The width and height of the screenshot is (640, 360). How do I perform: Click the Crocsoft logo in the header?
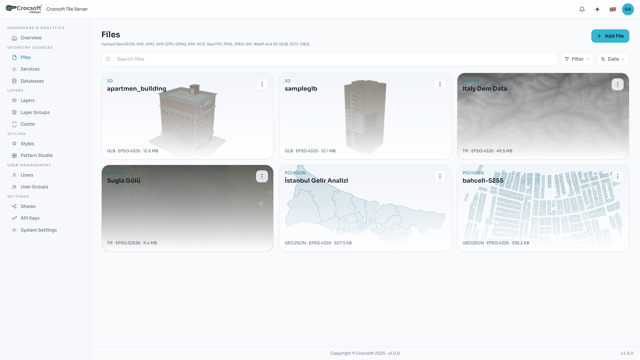pos(24,9)
